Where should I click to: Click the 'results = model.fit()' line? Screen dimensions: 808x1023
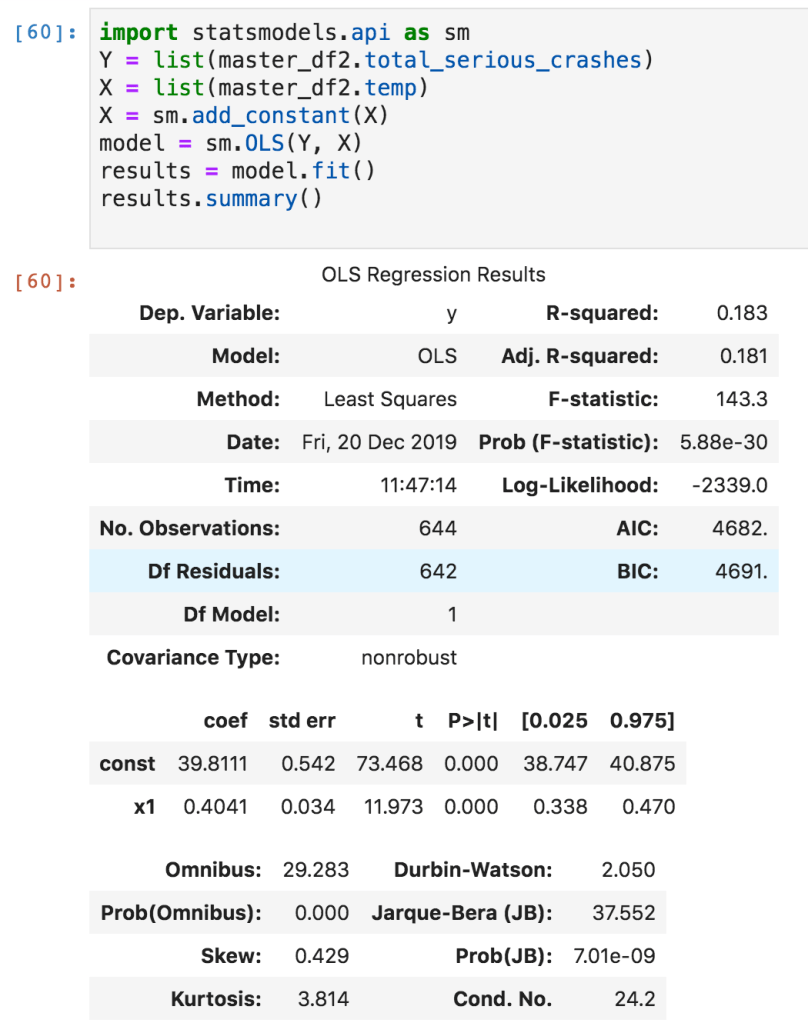237,171
